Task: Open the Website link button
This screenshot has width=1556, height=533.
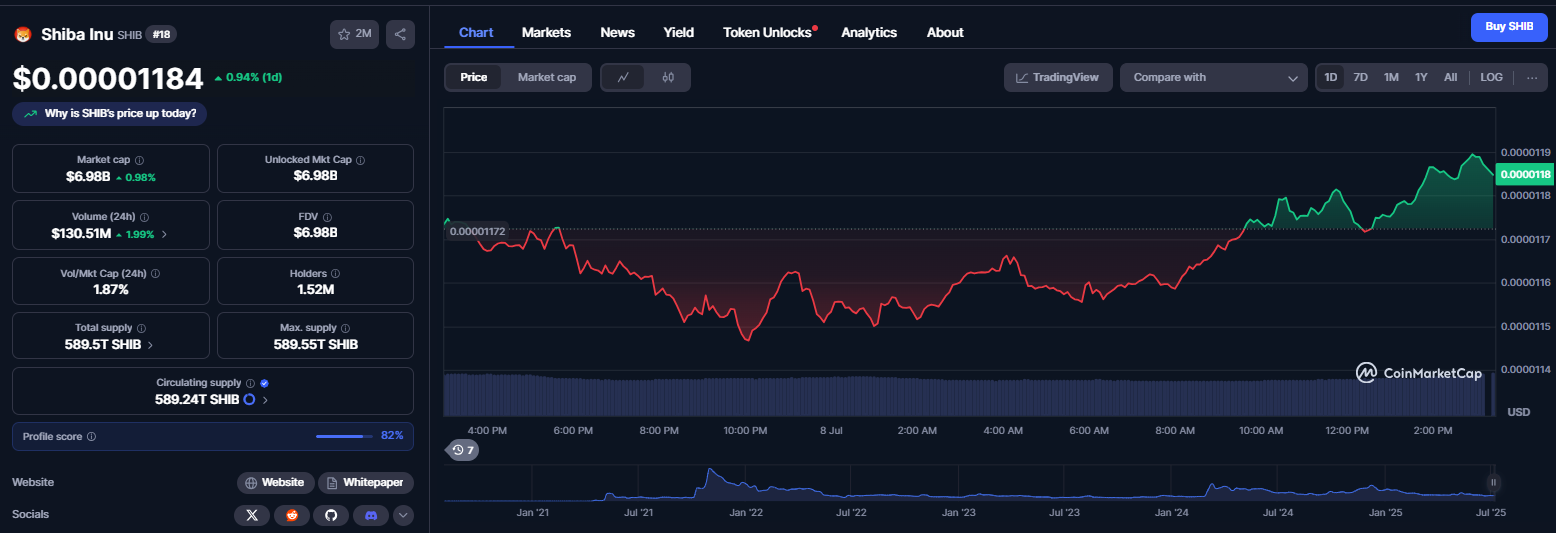Action: pyautogui.click(x=276, y=482)
